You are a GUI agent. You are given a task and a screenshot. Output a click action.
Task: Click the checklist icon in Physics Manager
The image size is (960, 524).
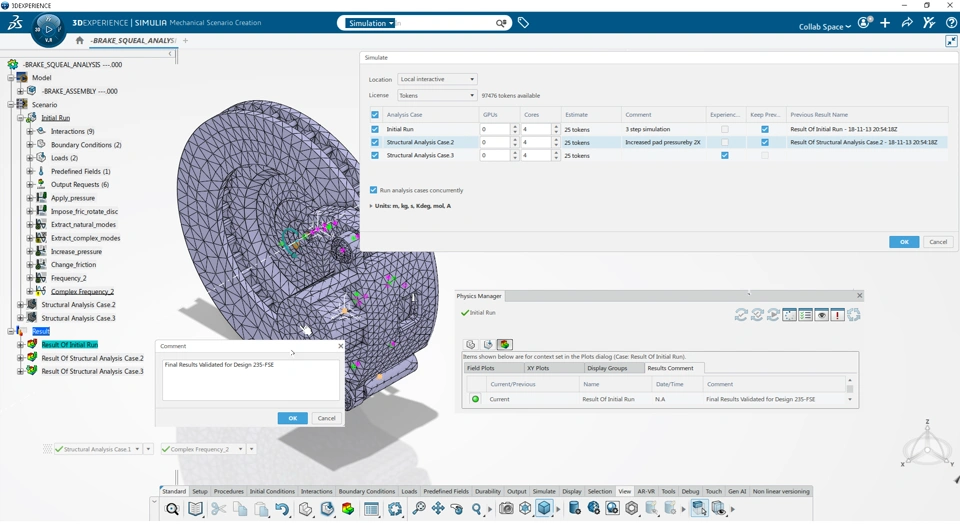point(806,315)
